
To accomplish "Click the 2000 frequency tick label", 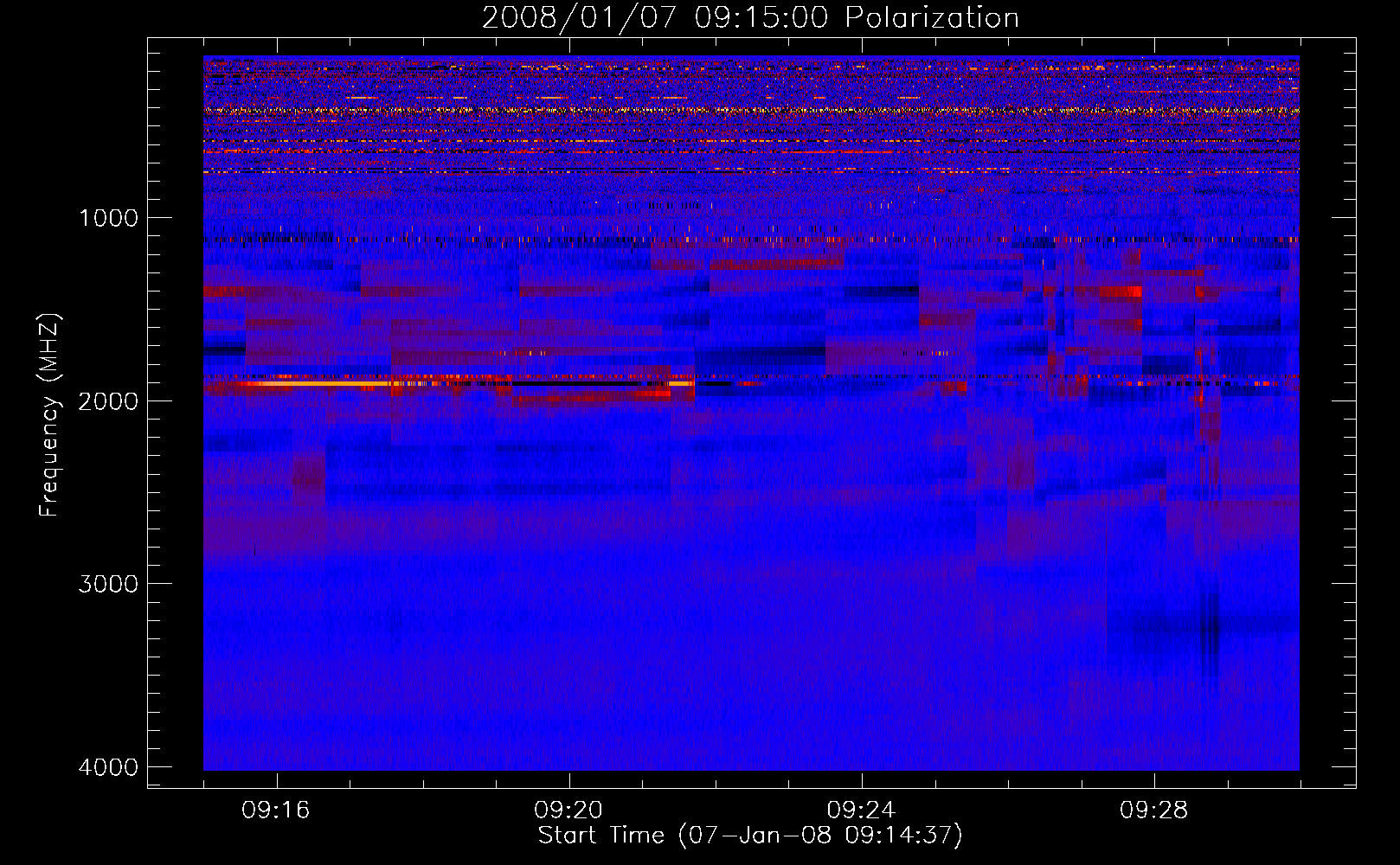I will [x=108, y=400].
